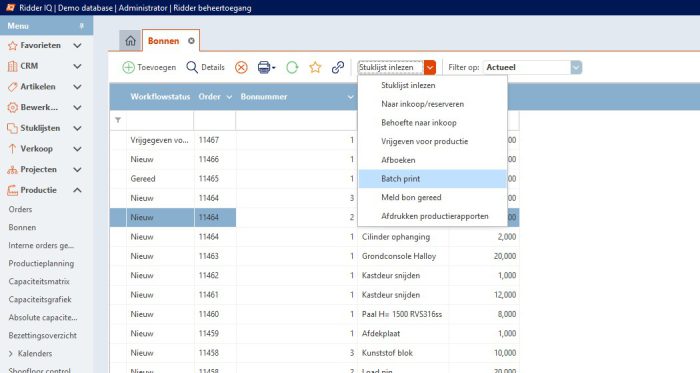
Task: Close the Bonnen tab
Action: click(x=191, y=41)
